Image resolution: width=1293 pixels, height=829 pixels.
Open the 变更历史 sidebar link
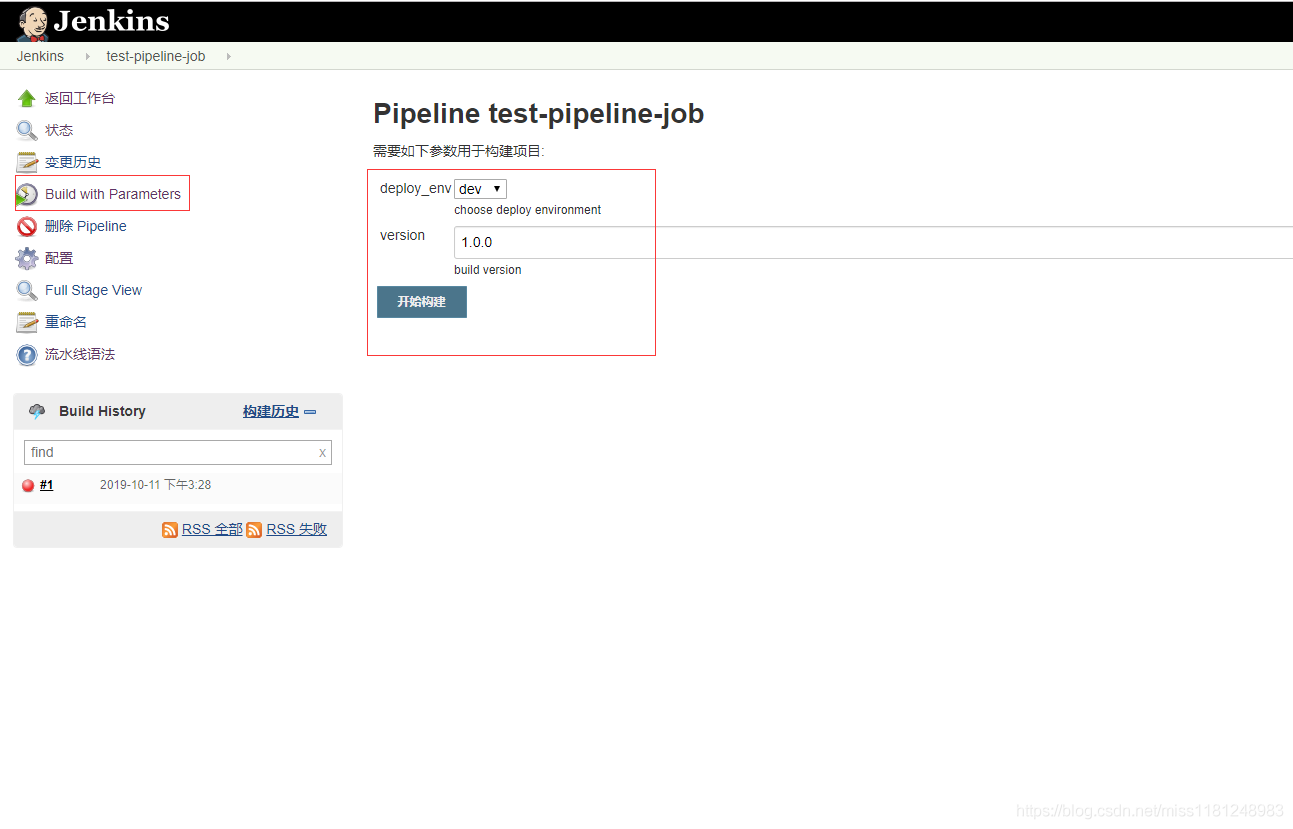click(x=73, y=162)
